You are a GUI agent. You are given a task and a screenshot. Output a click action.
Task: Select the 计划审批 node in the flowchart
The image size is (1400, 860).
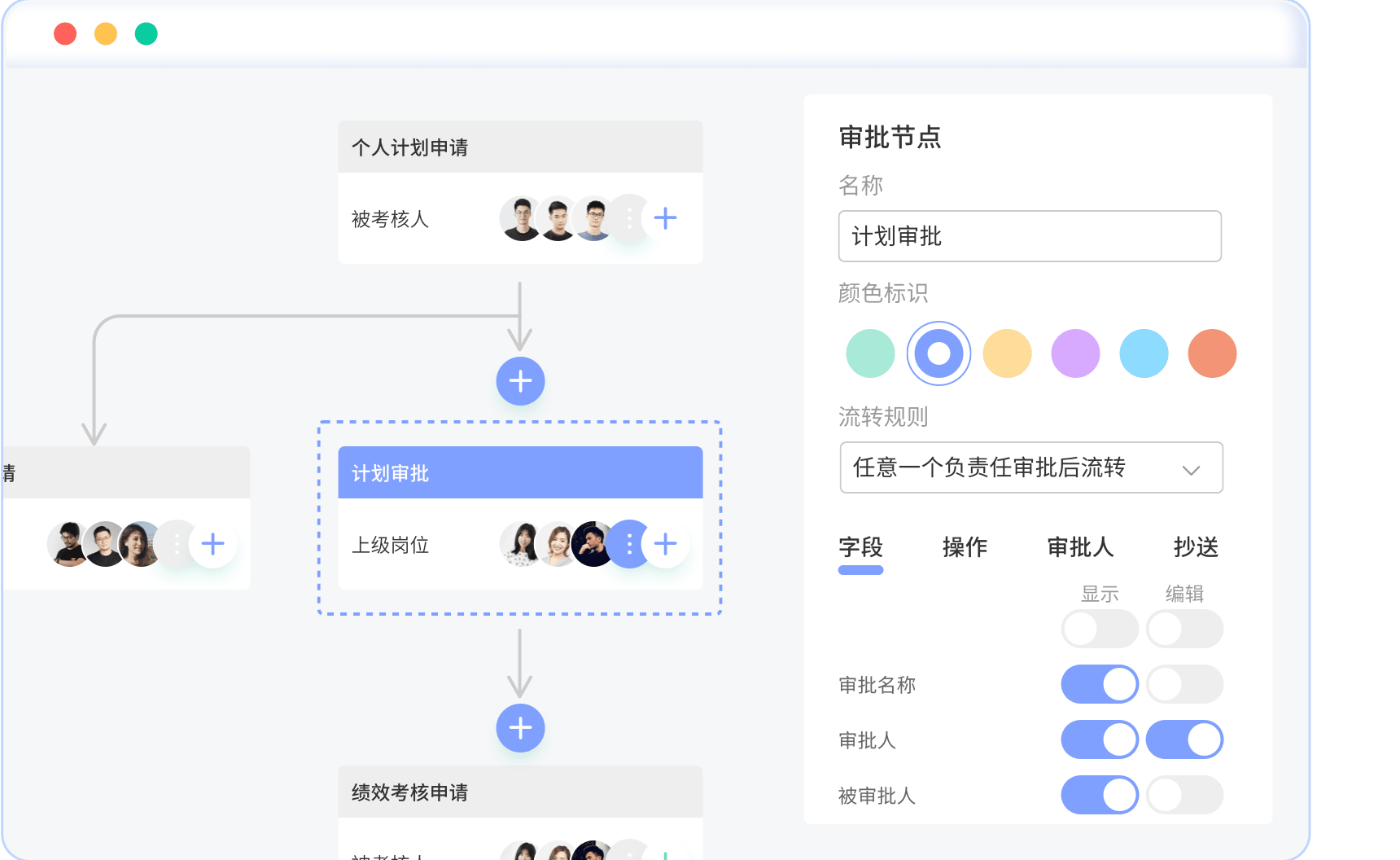coord(520,472)
